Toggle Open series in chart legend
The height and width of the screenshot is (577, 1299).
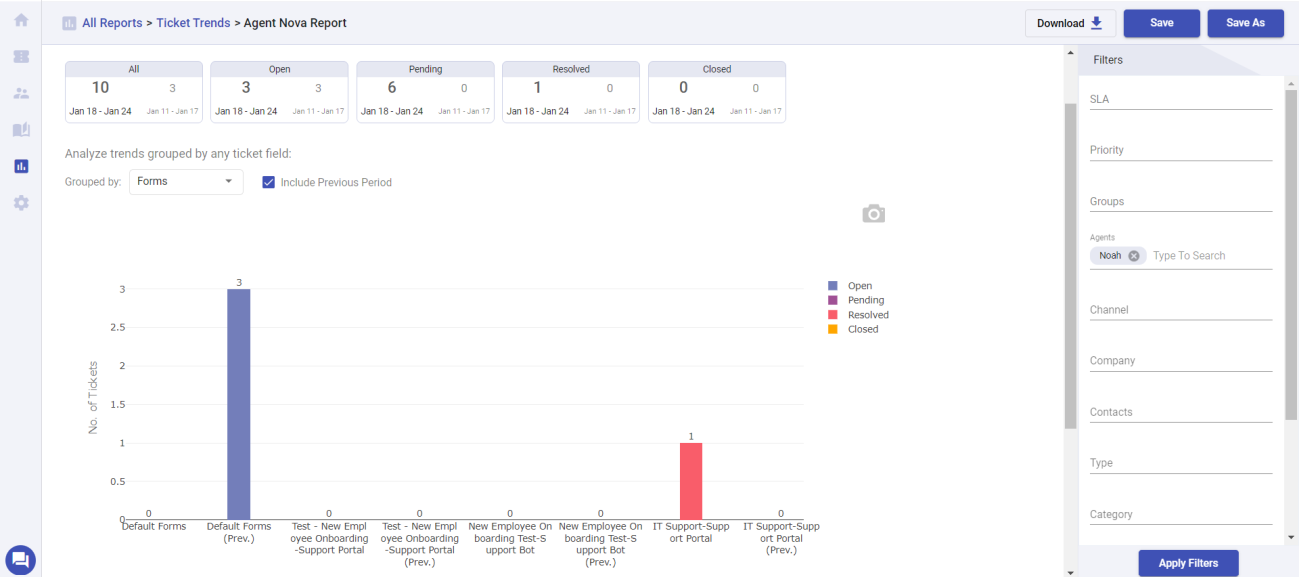(850, 286)
